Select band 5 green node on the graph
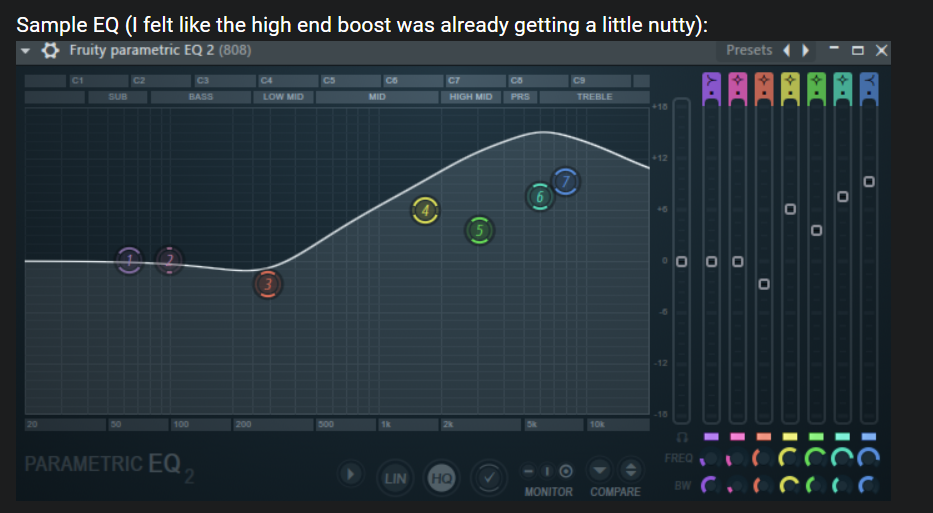Viewport: 933px width, 513px height. click(x=479, y=231)
